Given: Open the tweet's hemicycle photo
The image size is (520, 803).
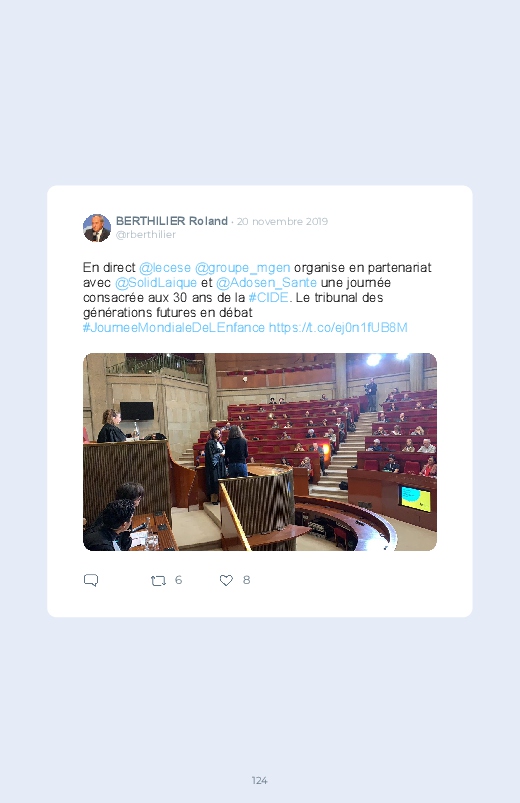Looking at the screenshot, I should pyautogui.click(x=260, y=452).
